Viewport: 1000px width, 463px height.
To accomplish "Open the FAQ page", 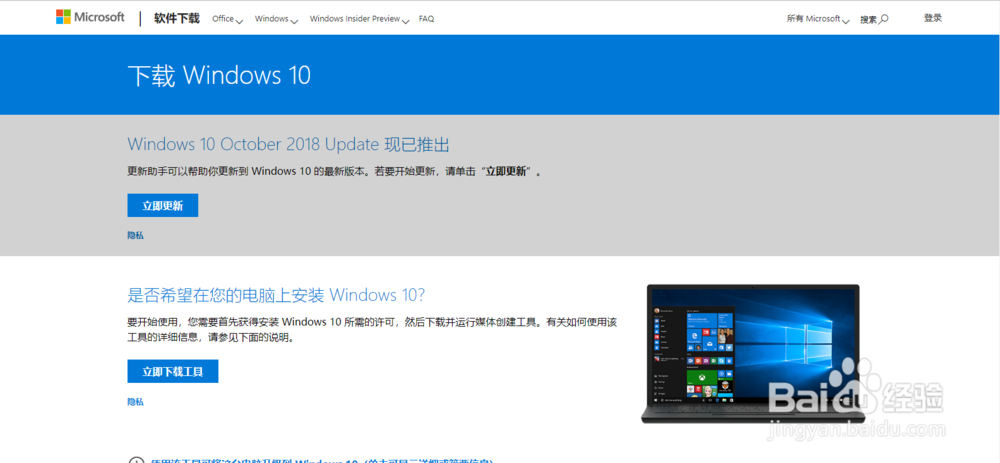I will tap(427, 19).
